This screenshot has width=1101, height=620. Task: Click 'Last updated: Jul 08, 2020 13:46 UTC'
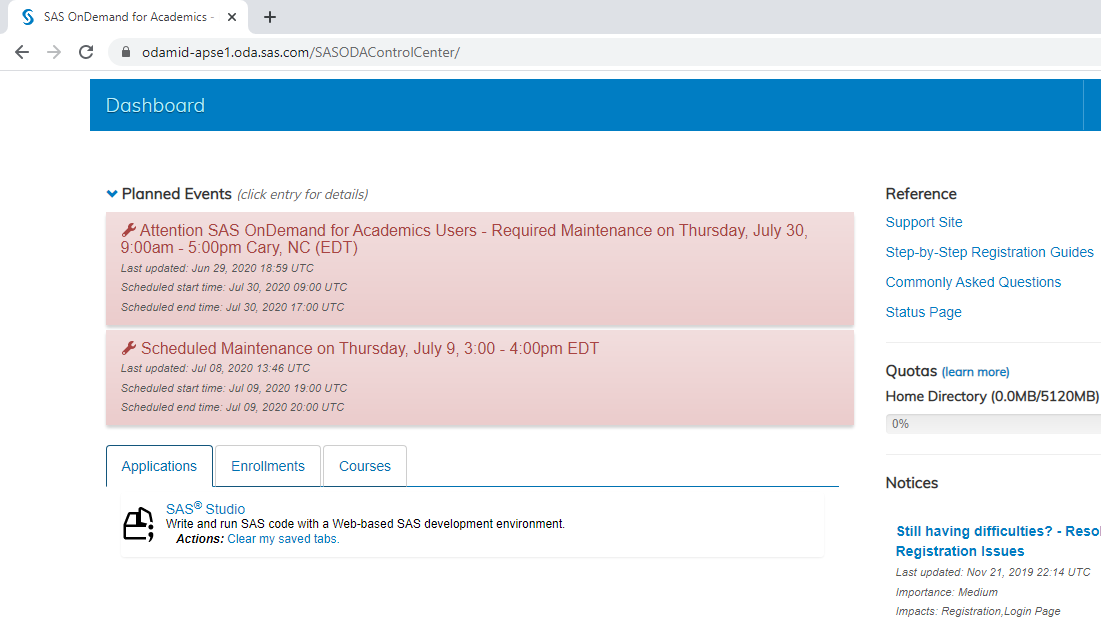(215, 368)
